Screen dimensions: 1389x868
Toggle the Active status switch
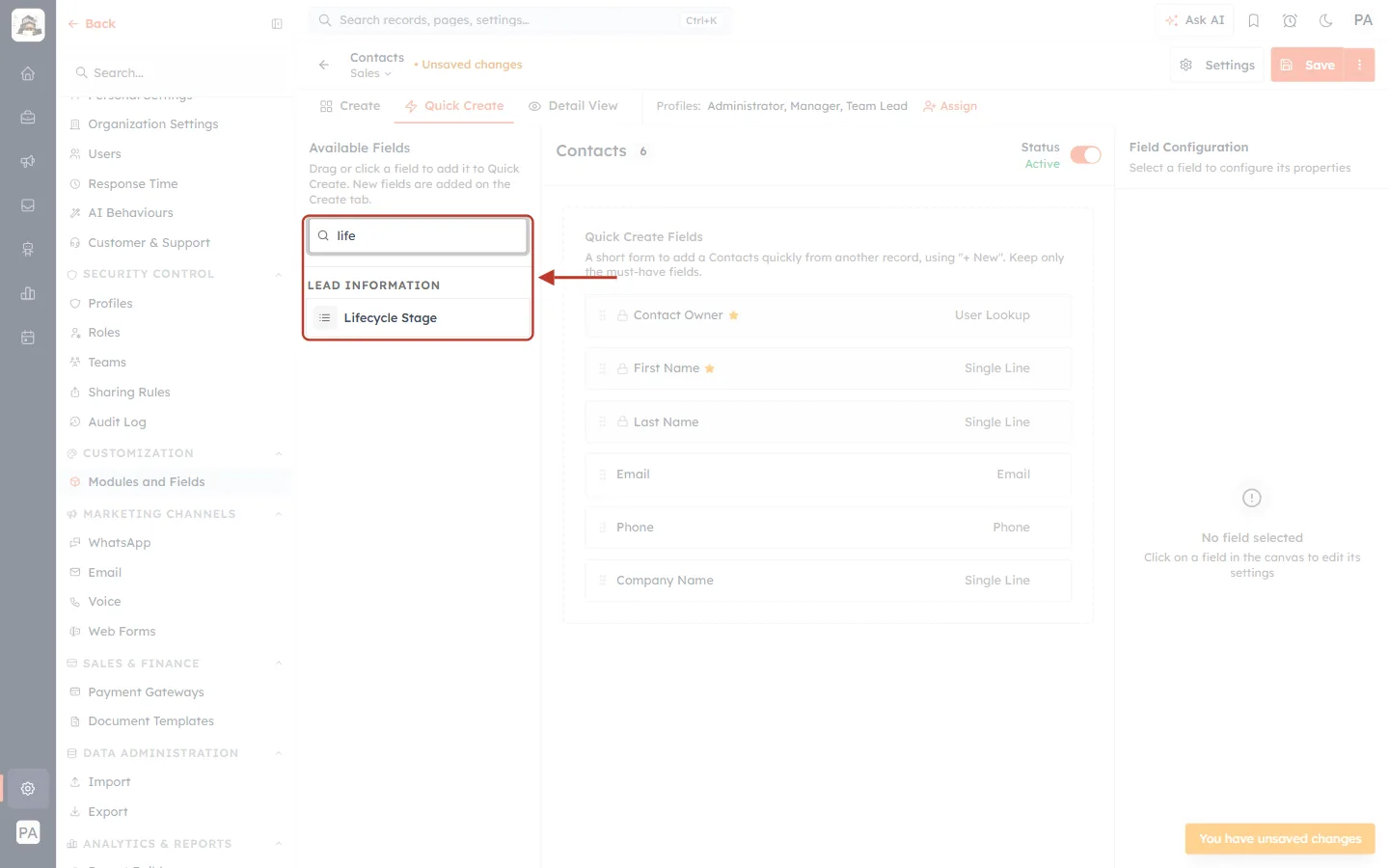[1085, 155]
